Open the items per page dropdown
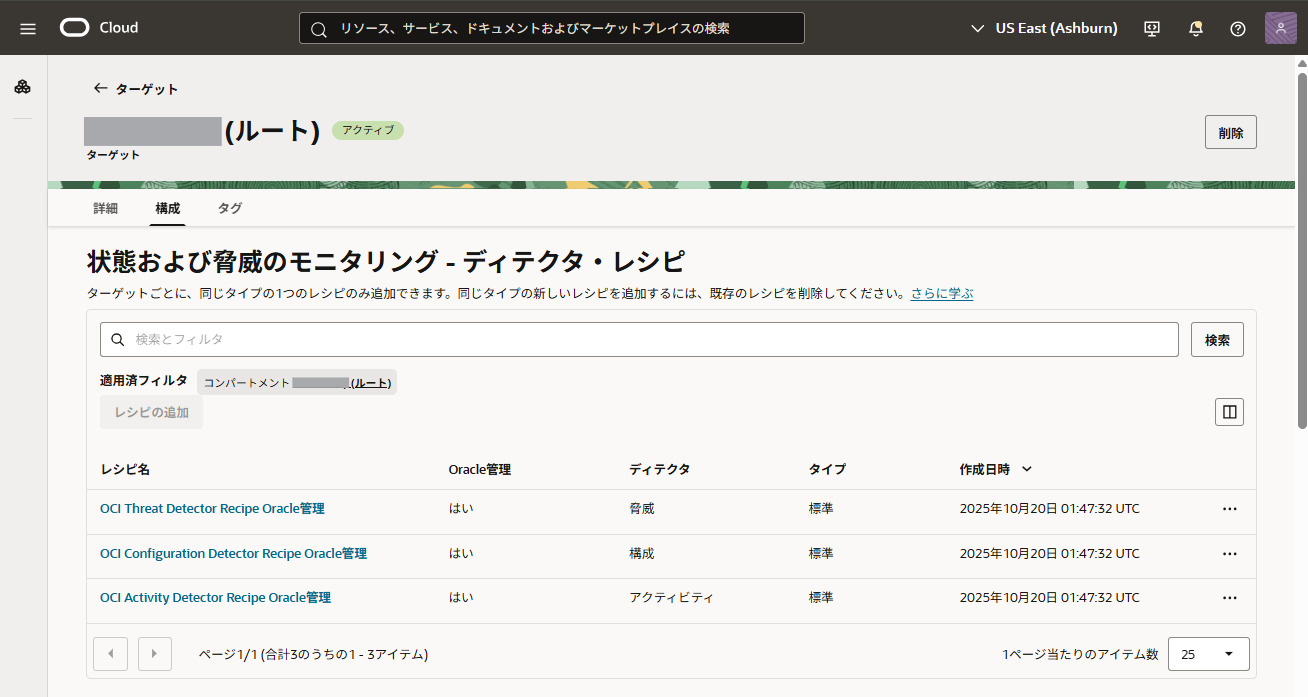 point(1208,654)
